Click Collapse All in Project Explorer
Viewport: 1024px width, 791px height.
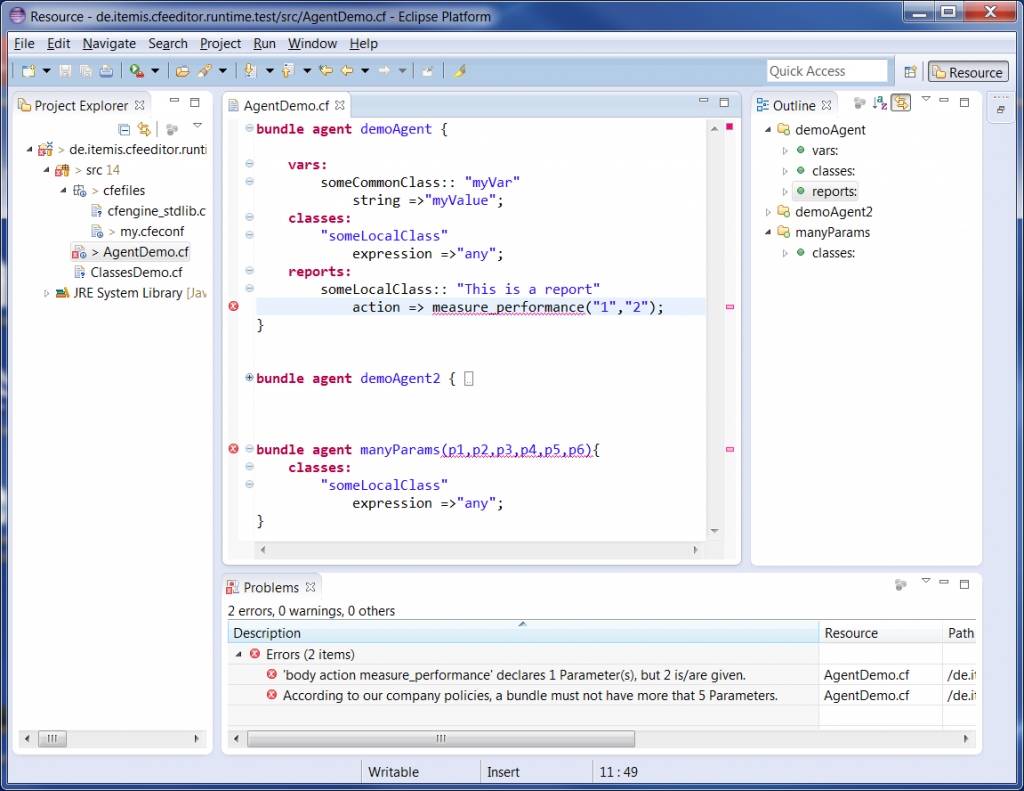point(124,129)
